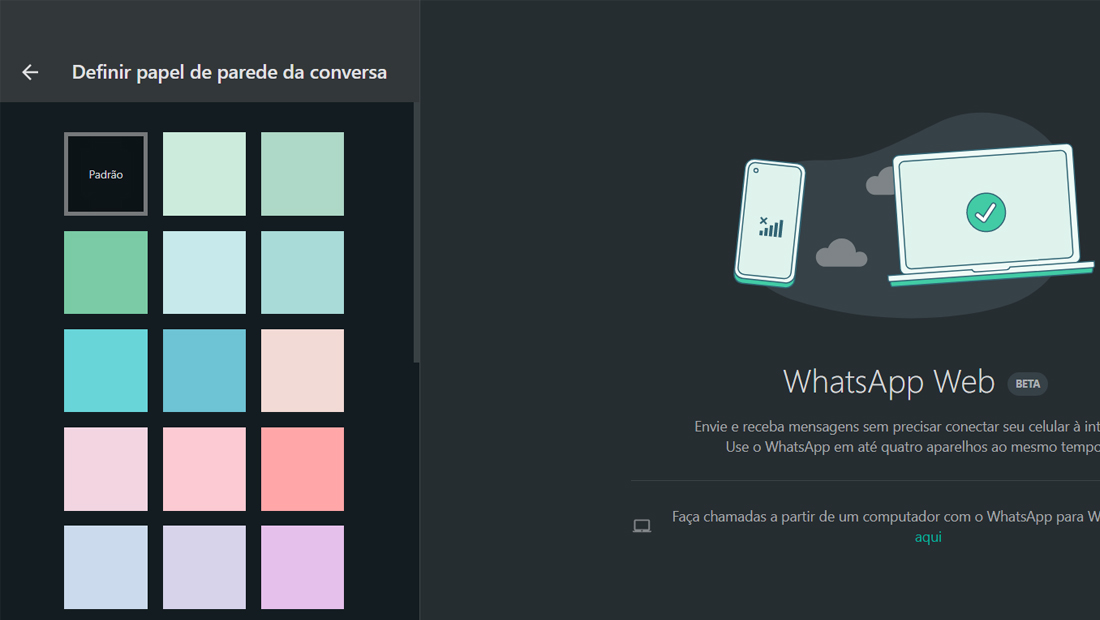Pick the pale periwinkle blue swatch
Screen dimensions: 1100x620
click(x=106, y=567)
